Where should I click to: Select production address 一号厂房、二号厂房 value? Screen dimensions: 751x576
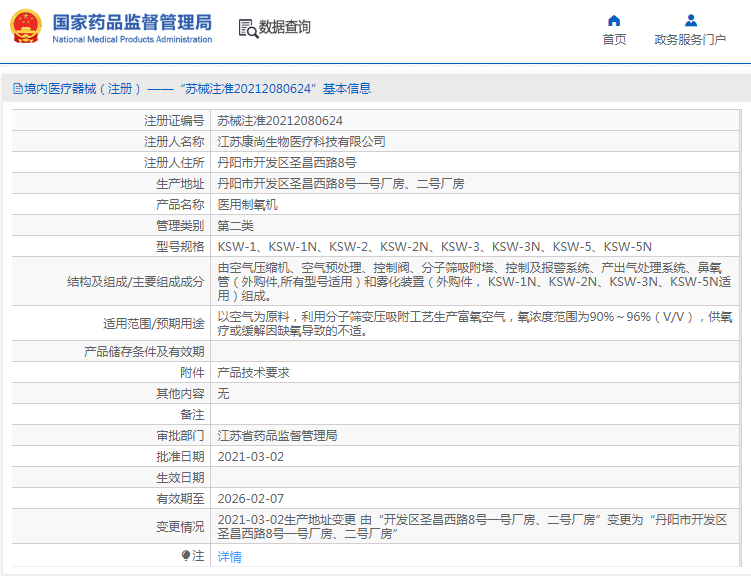(x=341, y=184)
